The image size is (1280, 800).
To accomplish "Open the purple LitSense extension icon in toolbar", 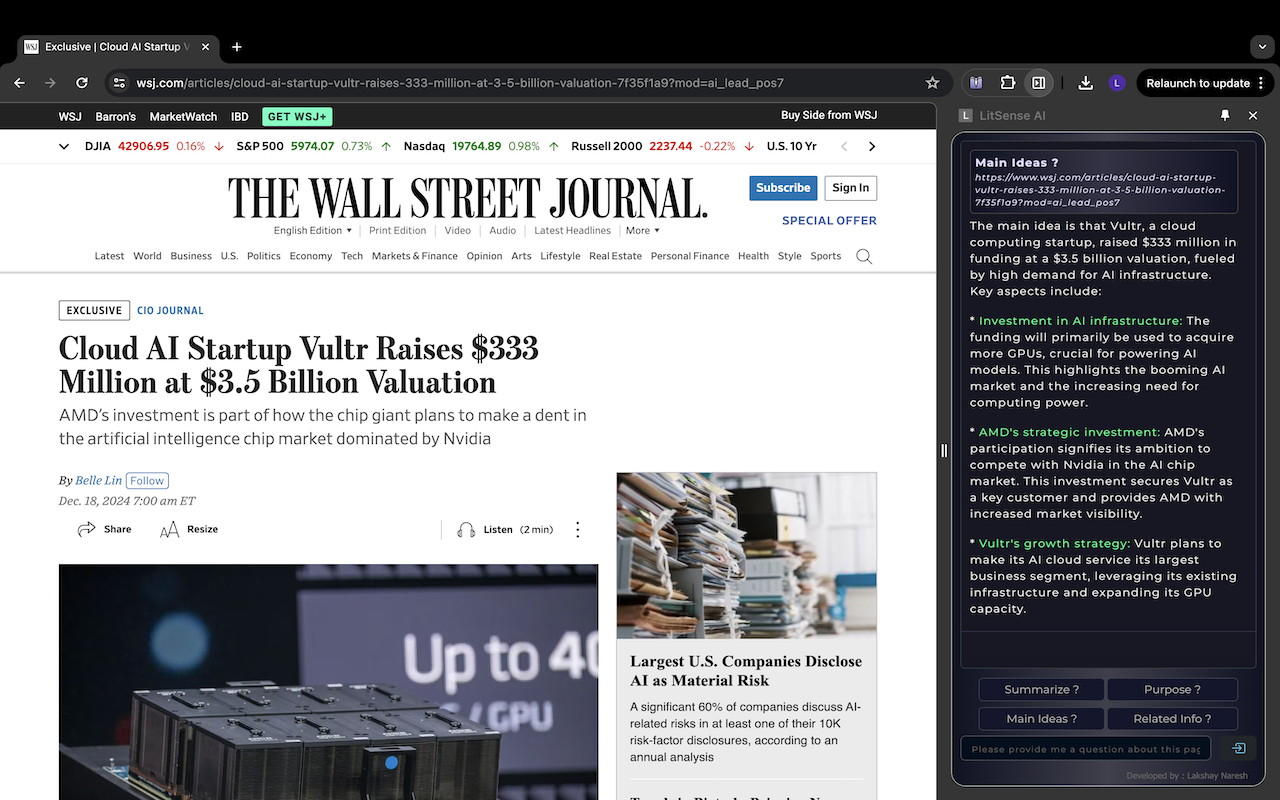I will click(x=976, y=83).
